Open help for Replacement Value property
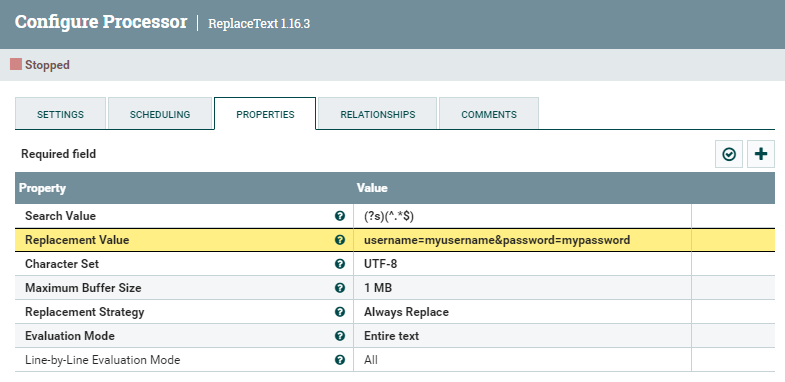Image resolution: width=785 pixels, height=382 pixels. 340,240
